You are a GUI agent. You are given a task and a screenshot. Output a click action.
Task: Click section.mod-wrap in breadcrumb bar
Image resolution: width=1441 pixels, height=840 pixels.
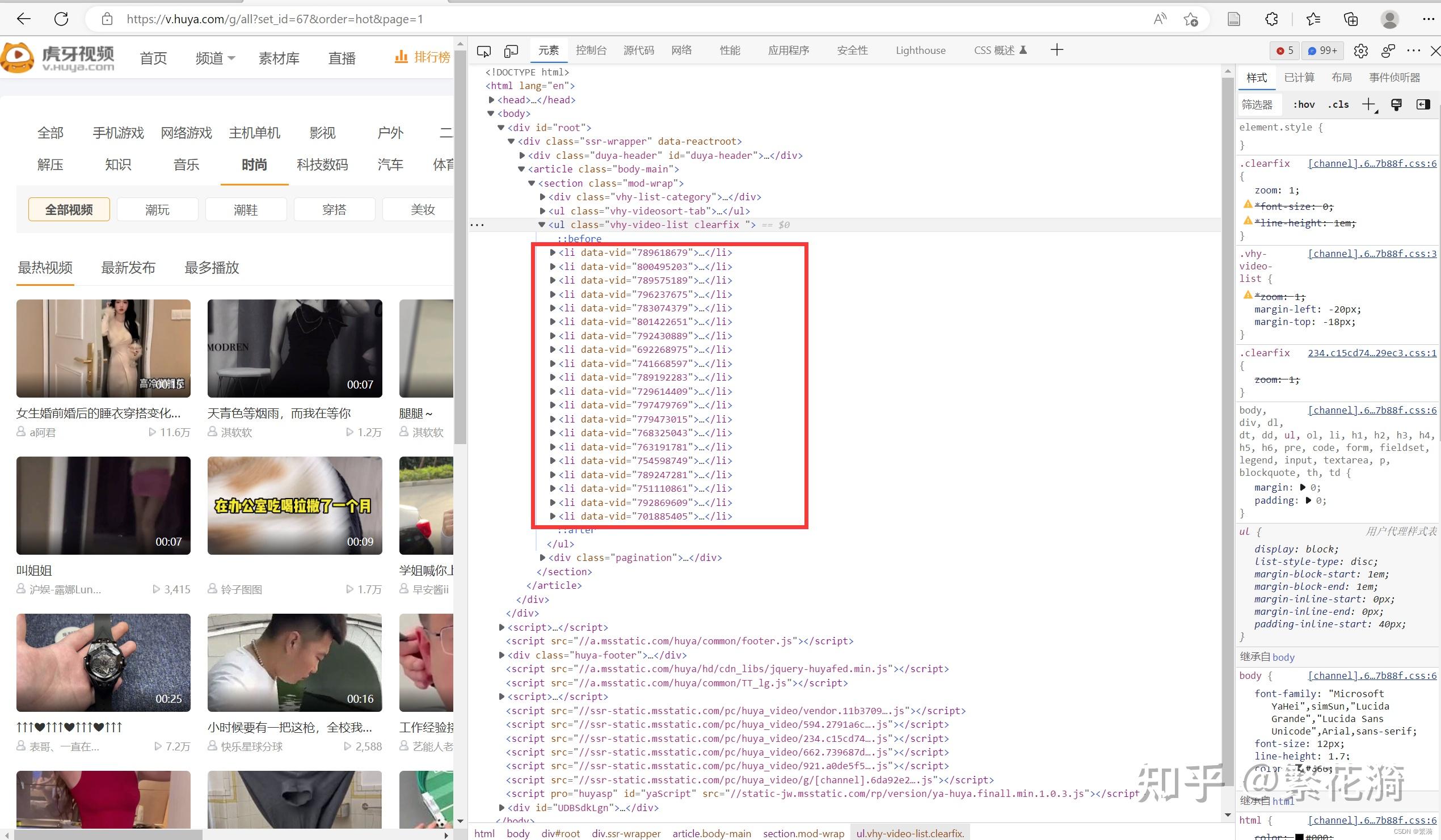803,834
